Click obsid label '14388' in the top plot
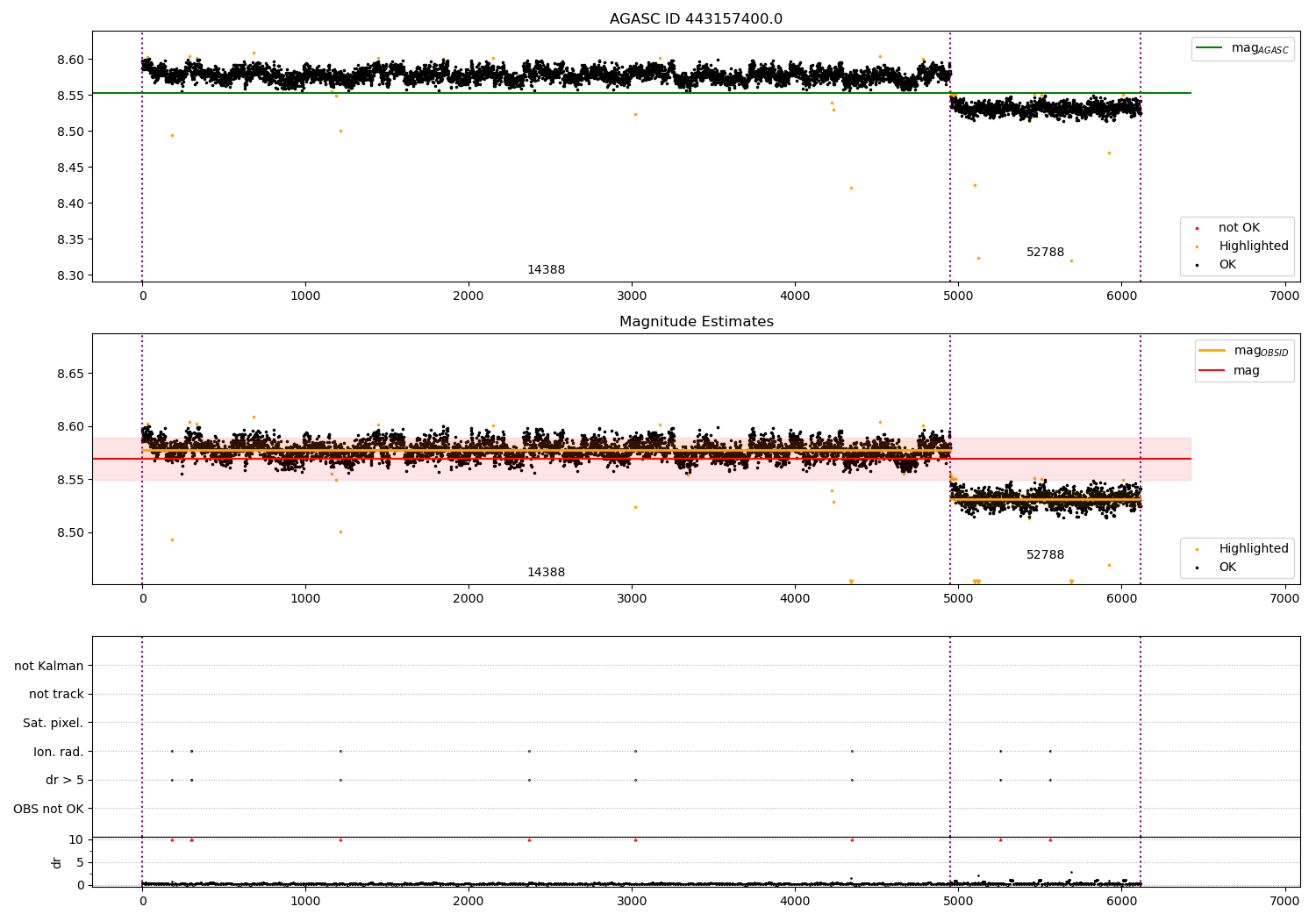 click(x=546, y=270)
